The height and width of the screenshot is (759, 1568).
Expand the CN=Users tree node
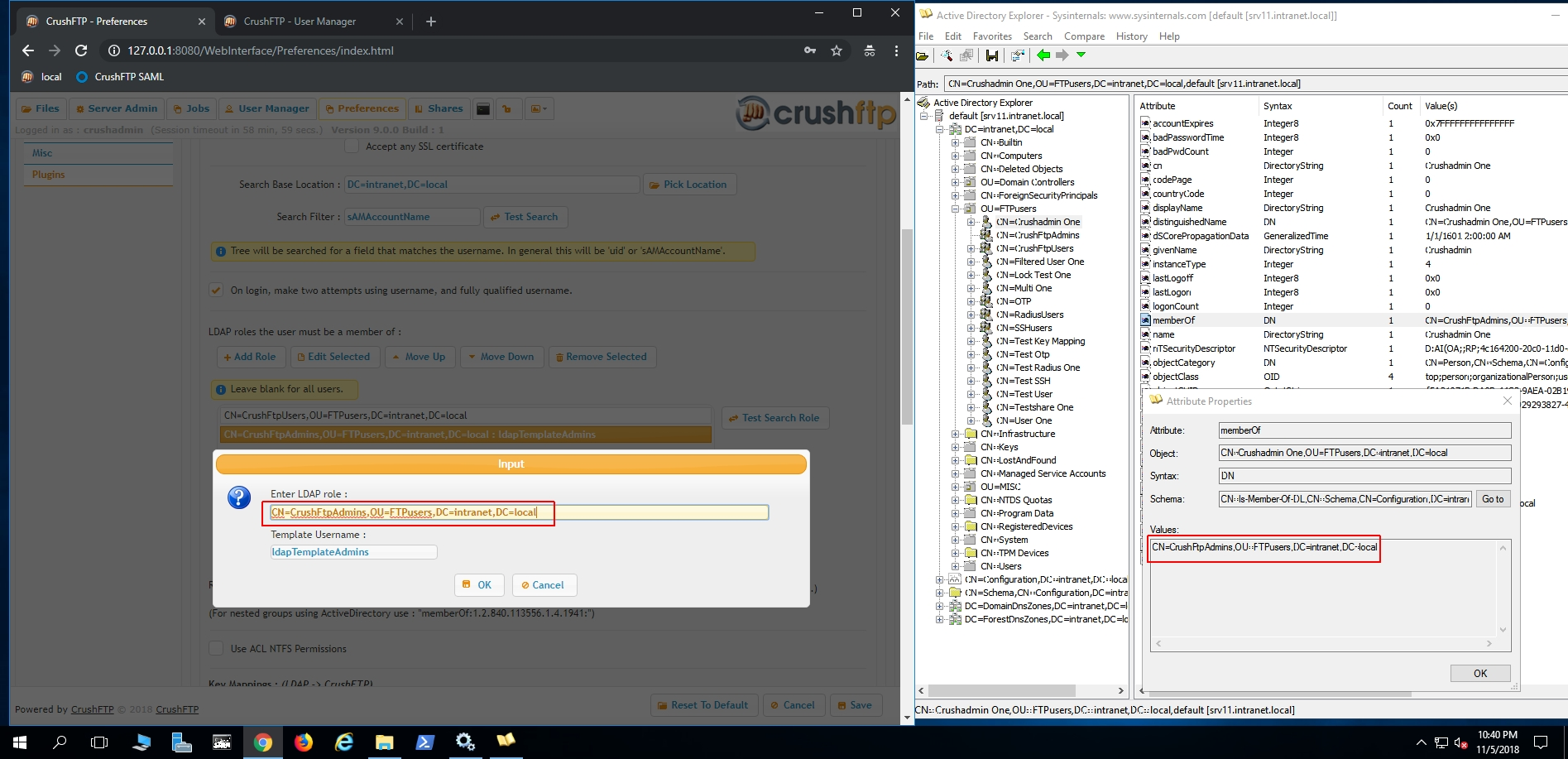(955, 566)
